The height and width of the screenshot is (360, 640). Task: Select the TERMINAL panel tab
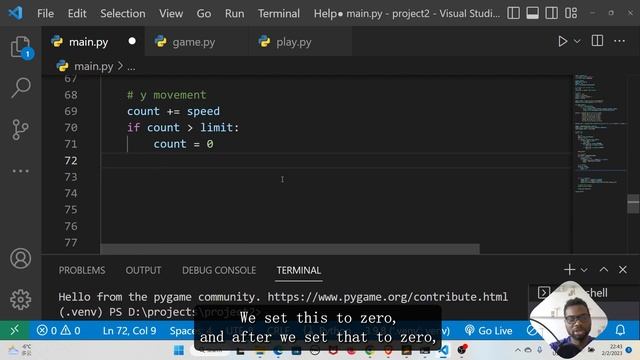(x=299, y=270)
